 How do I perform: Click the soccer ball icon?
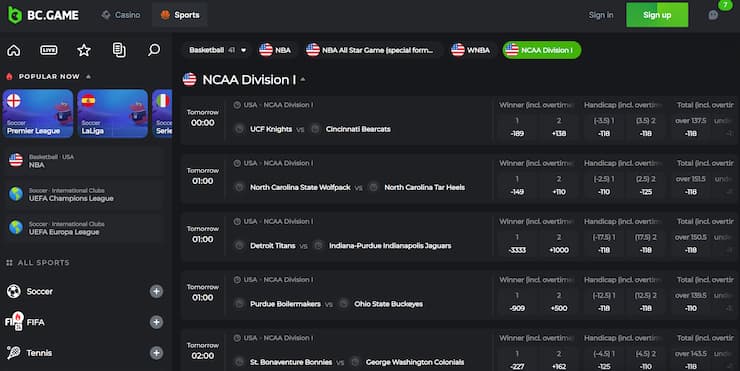[x=14, y=291]
